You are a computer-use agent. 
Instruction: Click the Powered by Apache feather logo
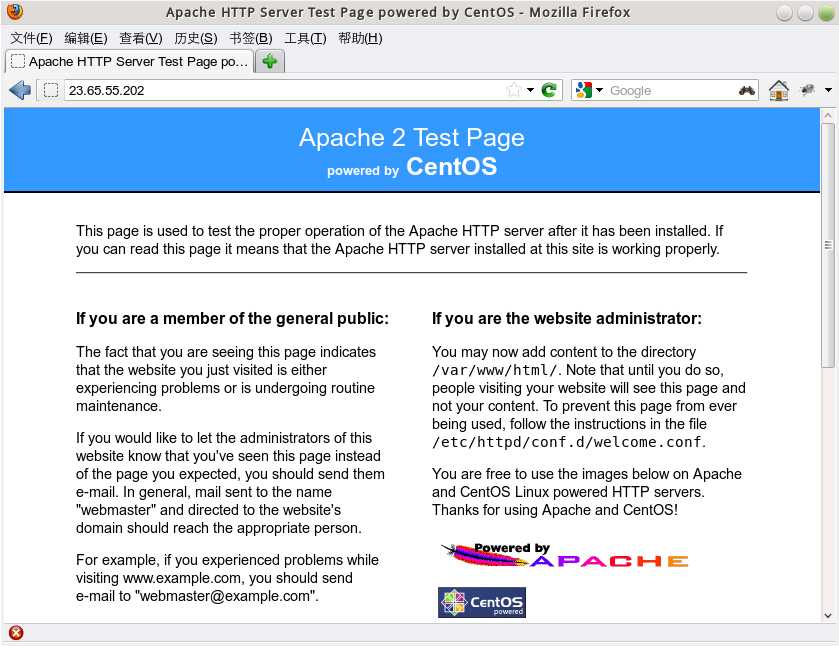point(565,556)
